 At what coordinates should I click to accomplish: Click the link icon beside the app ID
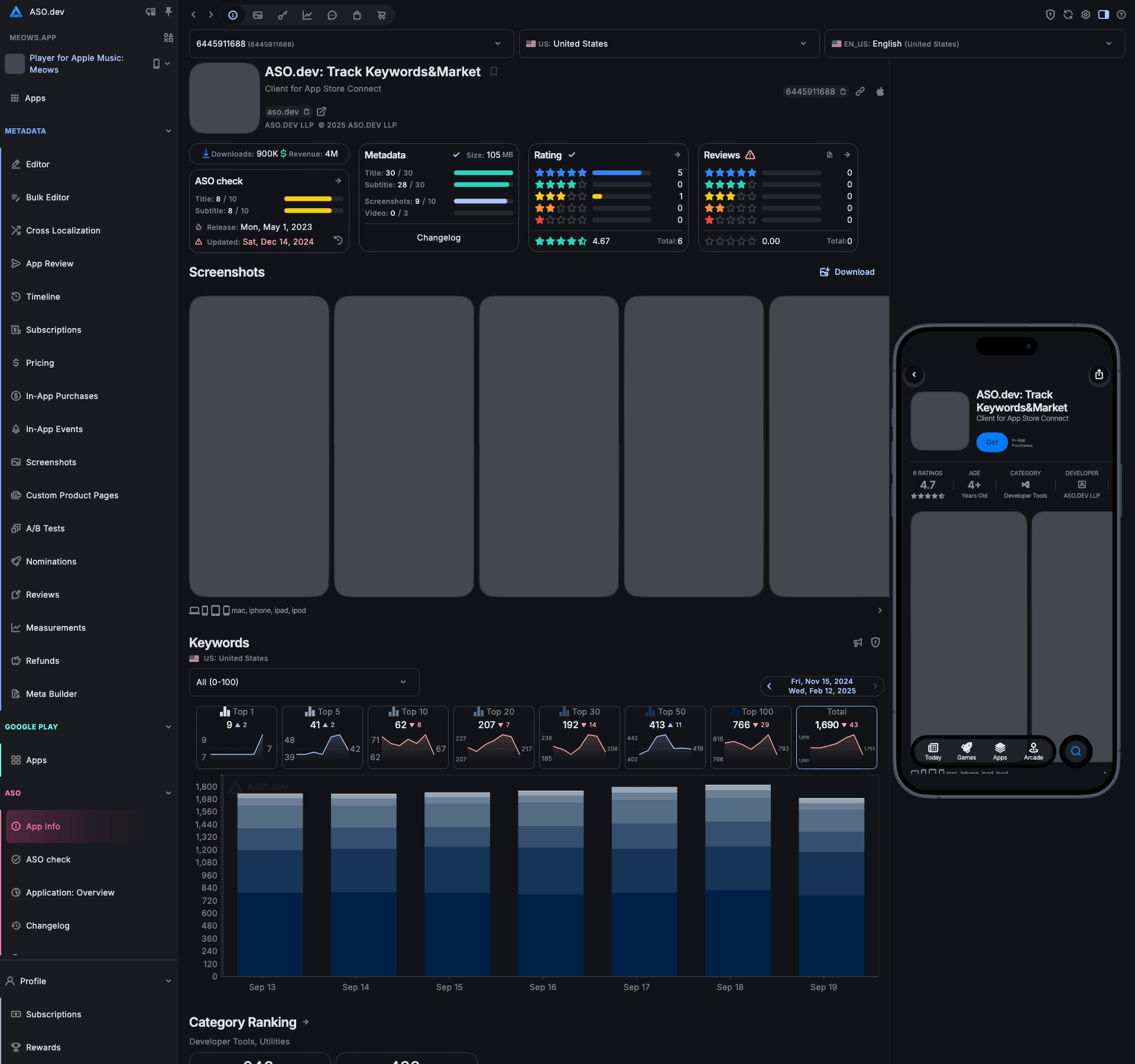coord(860,92)
